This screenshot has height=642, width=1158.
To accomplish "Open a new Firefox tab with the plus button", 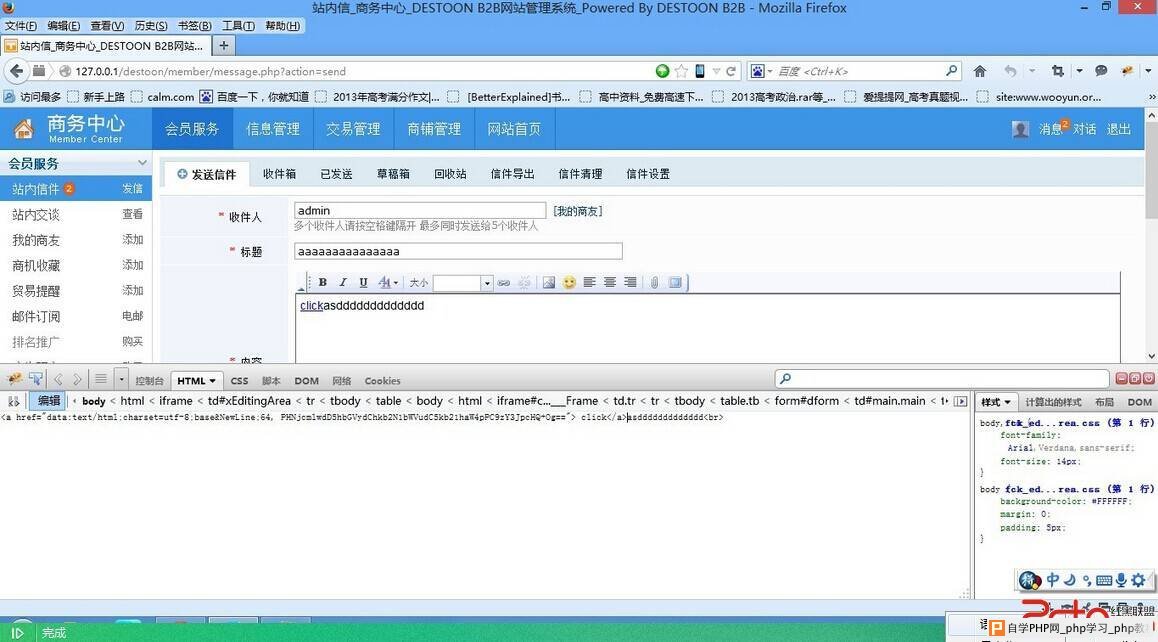I will tap(223, 45).
